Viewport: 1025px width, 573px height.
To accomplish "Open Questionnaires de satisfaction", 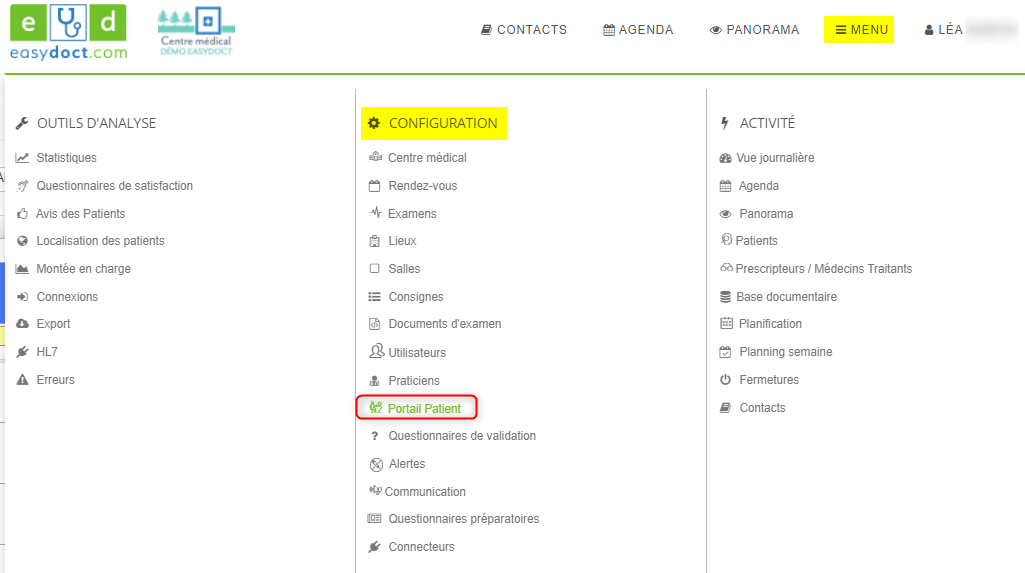I will coord(114,186).
